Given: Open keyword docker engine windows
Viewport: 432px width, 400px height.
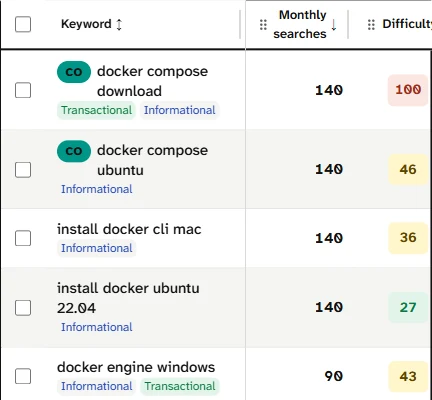Looking at the screenshot, I should tap(136, 367).
